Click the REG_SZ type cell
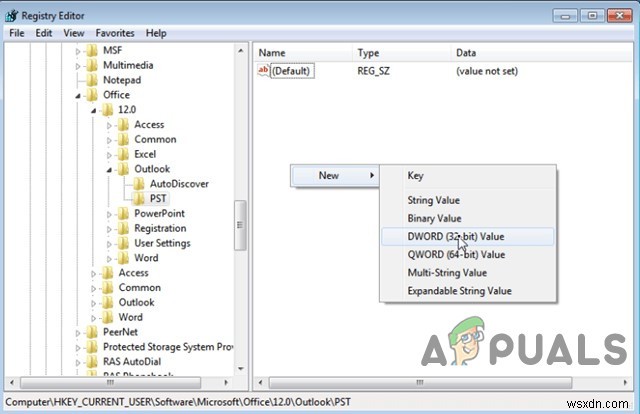This screenshot has height=414, width=640. 373,71
